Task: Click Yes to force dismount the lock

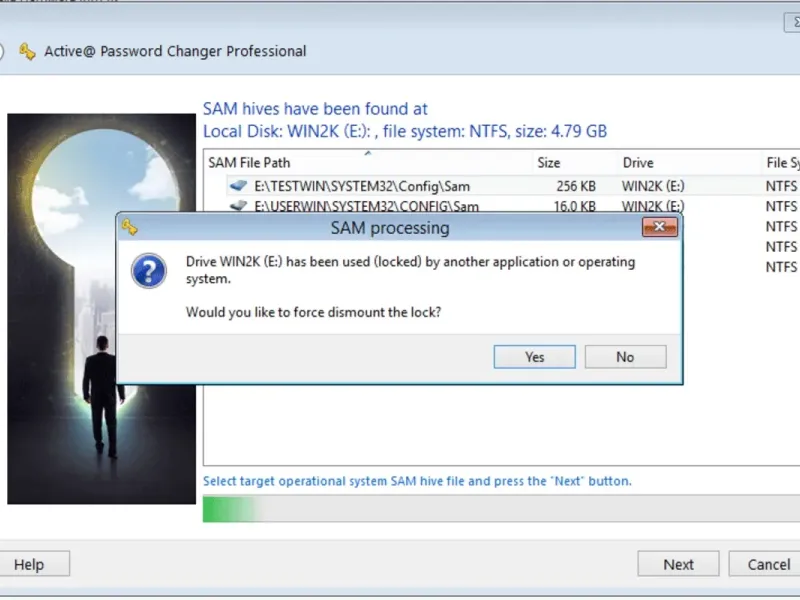Action: (x=534, y=357)
